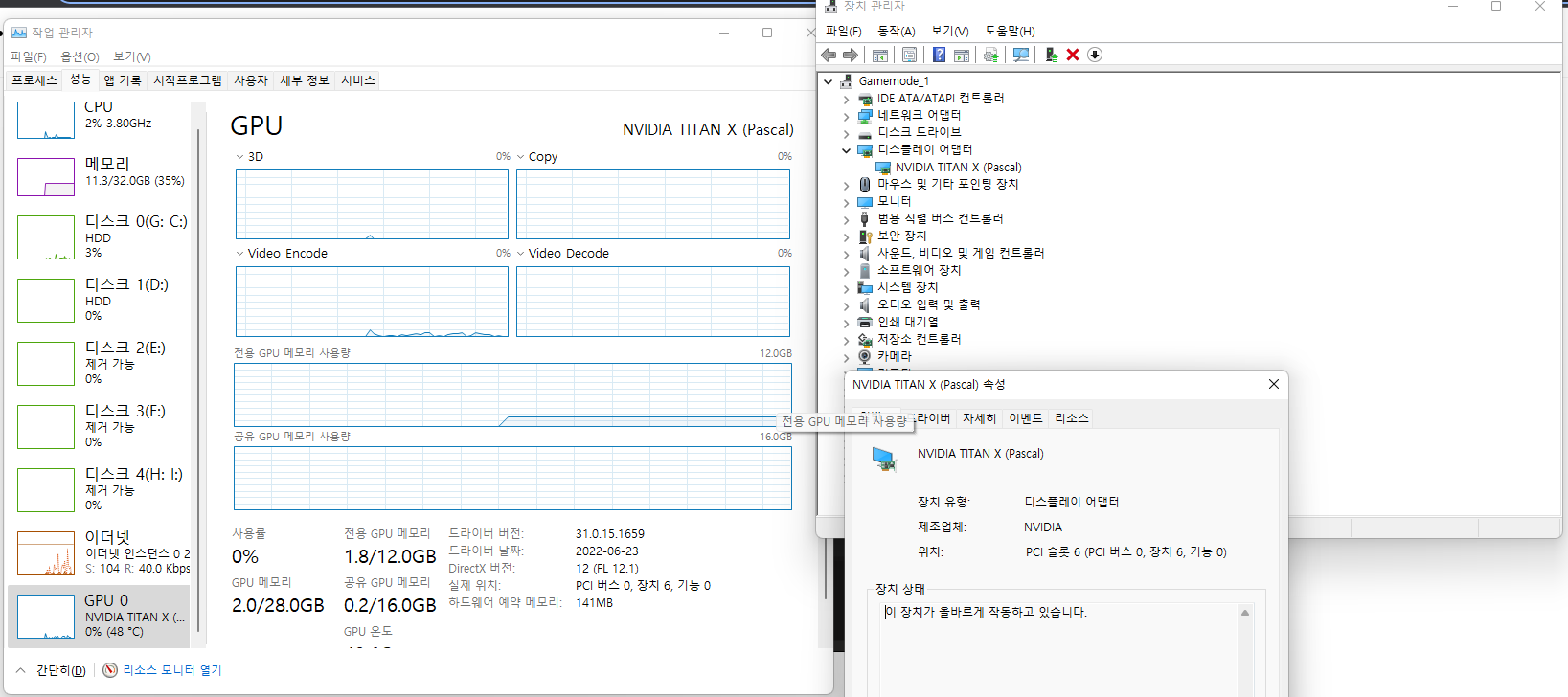Expand the IDE ATA/ATAPI 컨트롤러 node
Screen dimensions: 1568x697
click(x=846, y=99)
